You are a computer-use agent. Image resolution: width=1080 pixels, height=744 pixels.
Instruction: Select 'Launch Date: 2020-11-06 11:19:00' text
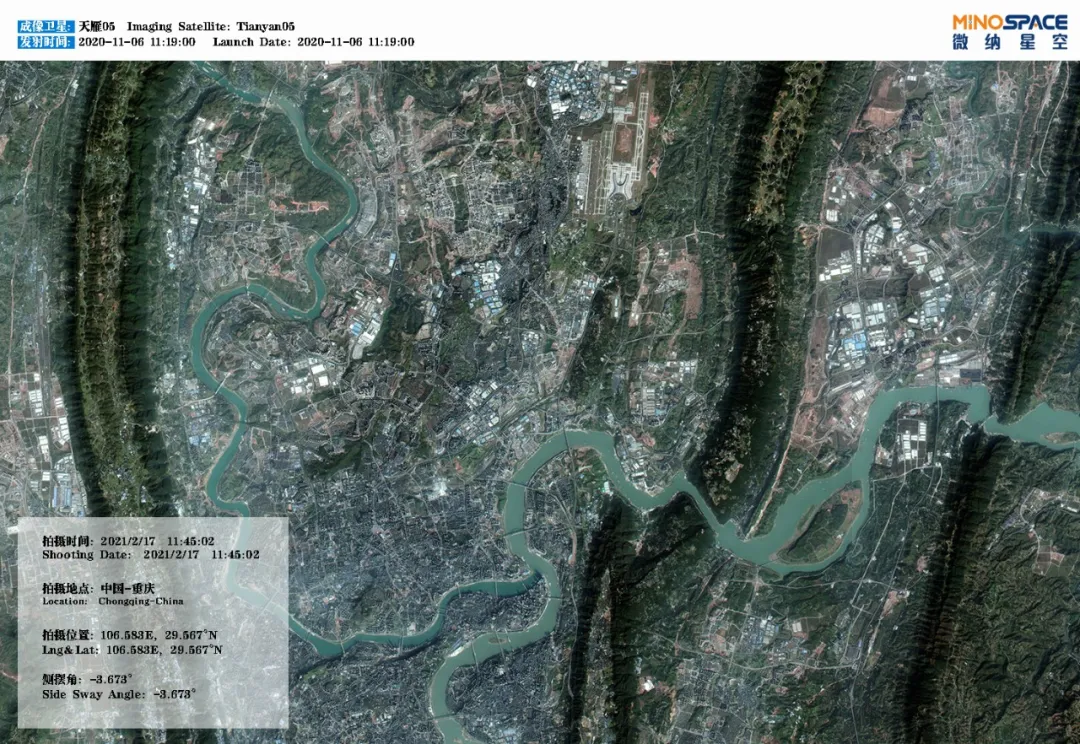click(313, 41)
